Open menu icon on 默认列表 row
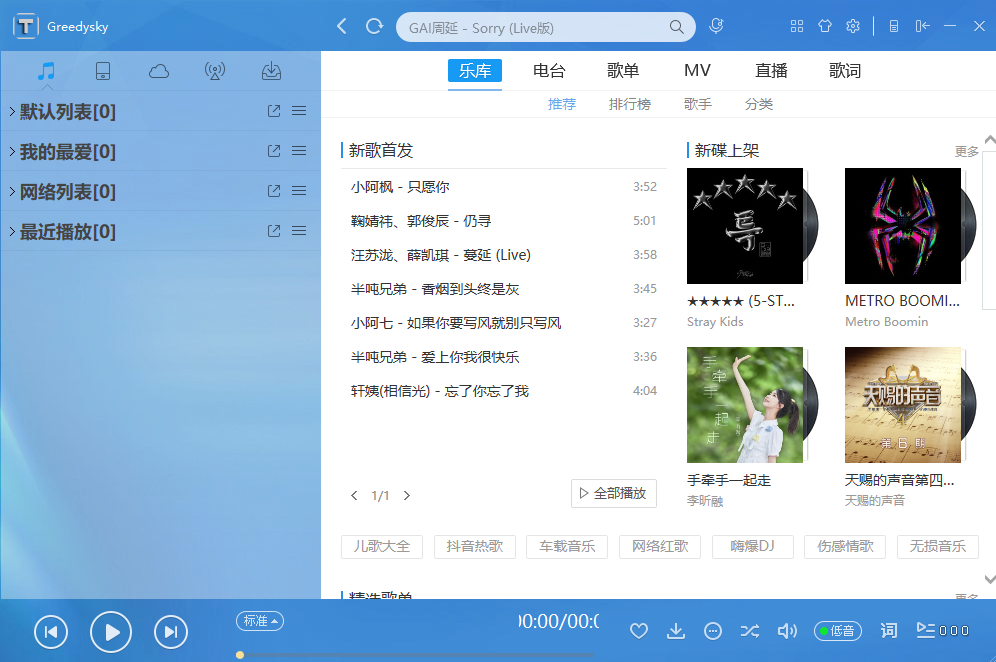This screenshot has width=996, height=662. [x=299, y=111]
